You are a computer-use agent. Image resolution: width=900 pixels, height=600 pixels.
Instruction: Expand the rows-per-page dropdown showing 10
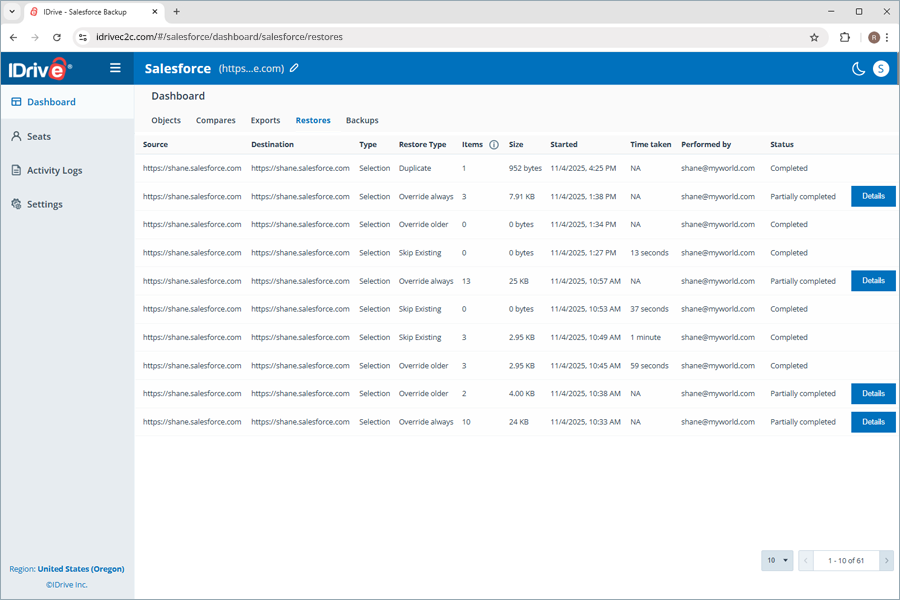(777, 561)
